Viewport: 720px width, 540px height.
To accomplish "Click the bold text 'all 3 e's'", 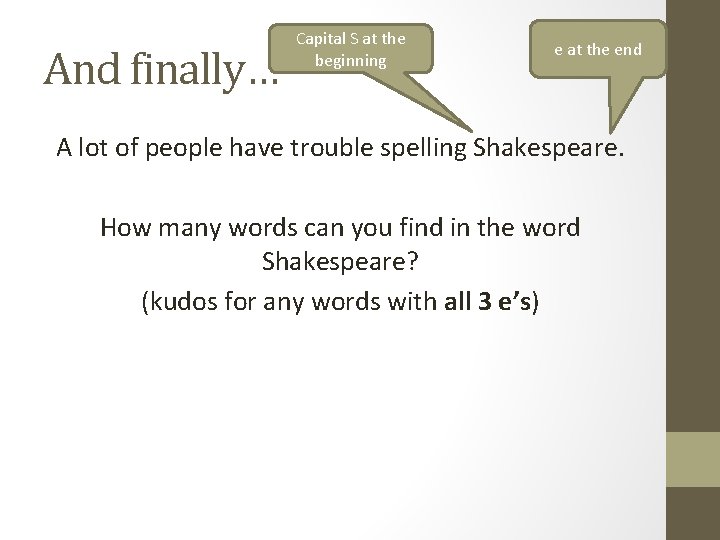I will 488,301.
